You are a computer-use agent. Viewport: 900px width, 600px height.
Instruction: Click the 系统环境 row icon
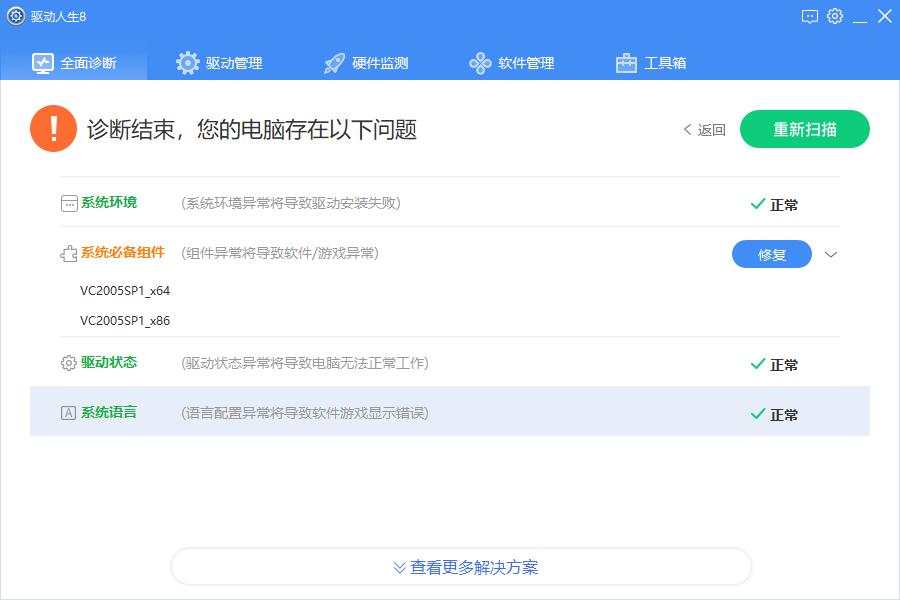coord(69,203)
